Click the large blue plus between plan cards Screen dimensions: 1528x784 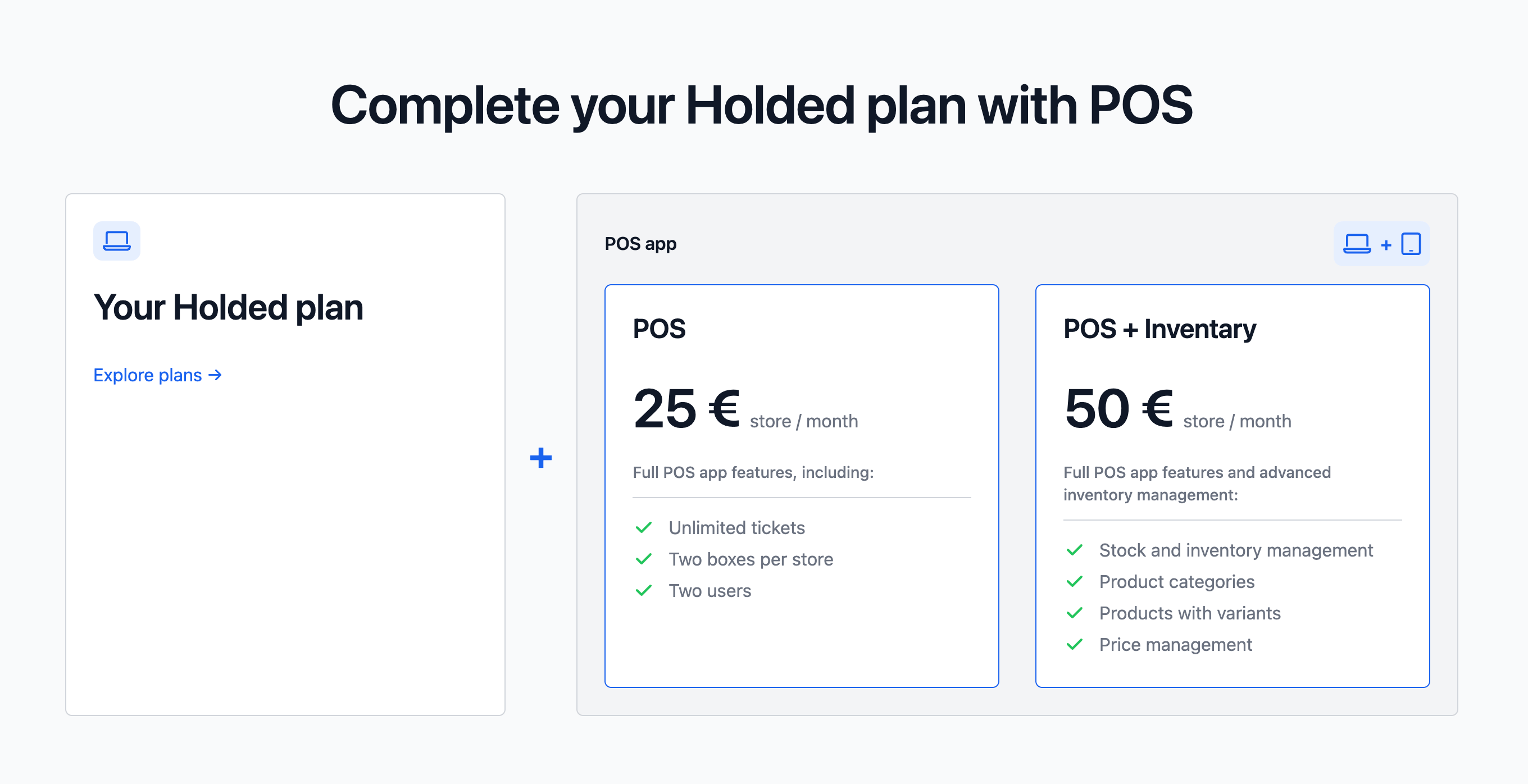tap(540, 457)
